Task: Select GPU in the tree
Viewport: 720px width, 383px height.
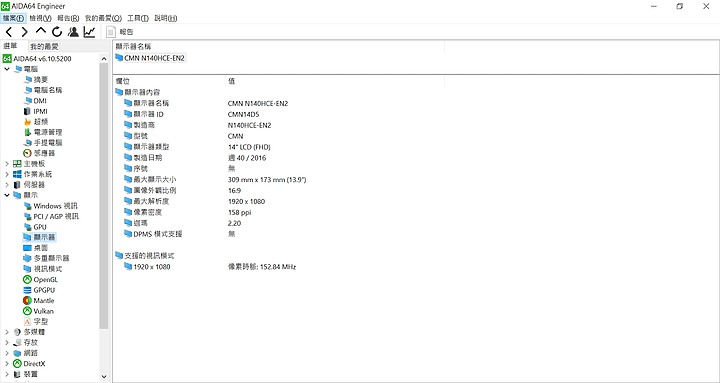Action: click(35, 227)
